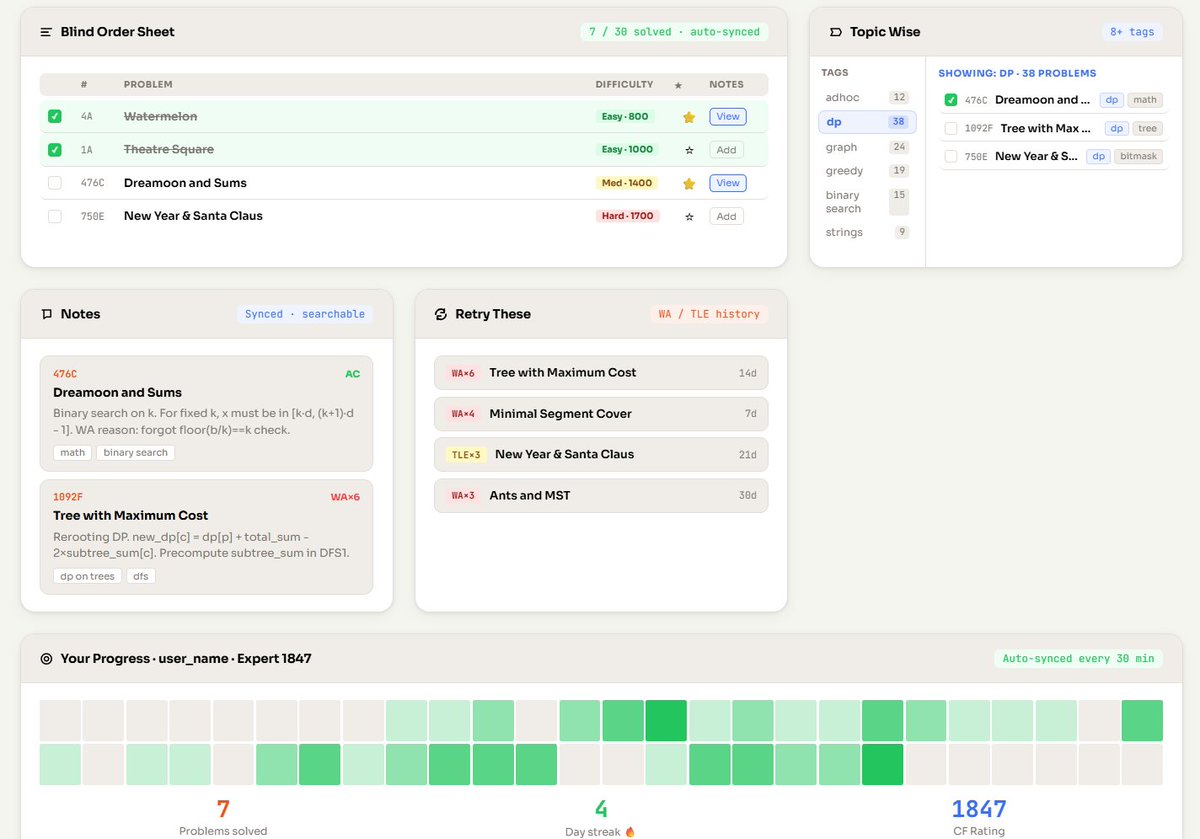Click the Med·1400 difficulty badge
Image resolution: width=1200 pixels, height=839 pixels.
tap(626, 183)
